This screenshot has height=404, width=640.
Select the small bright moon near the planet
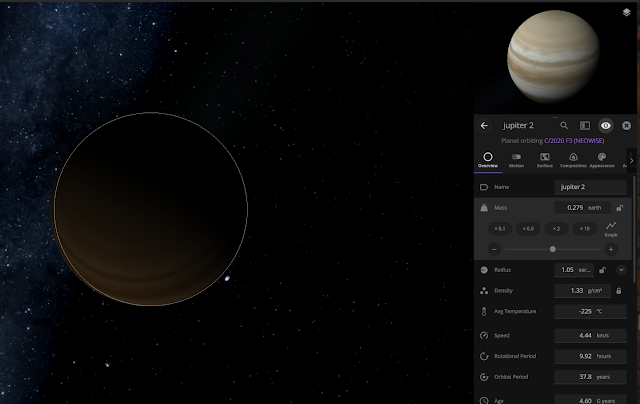pyautogui.click(x=227, y=278)
